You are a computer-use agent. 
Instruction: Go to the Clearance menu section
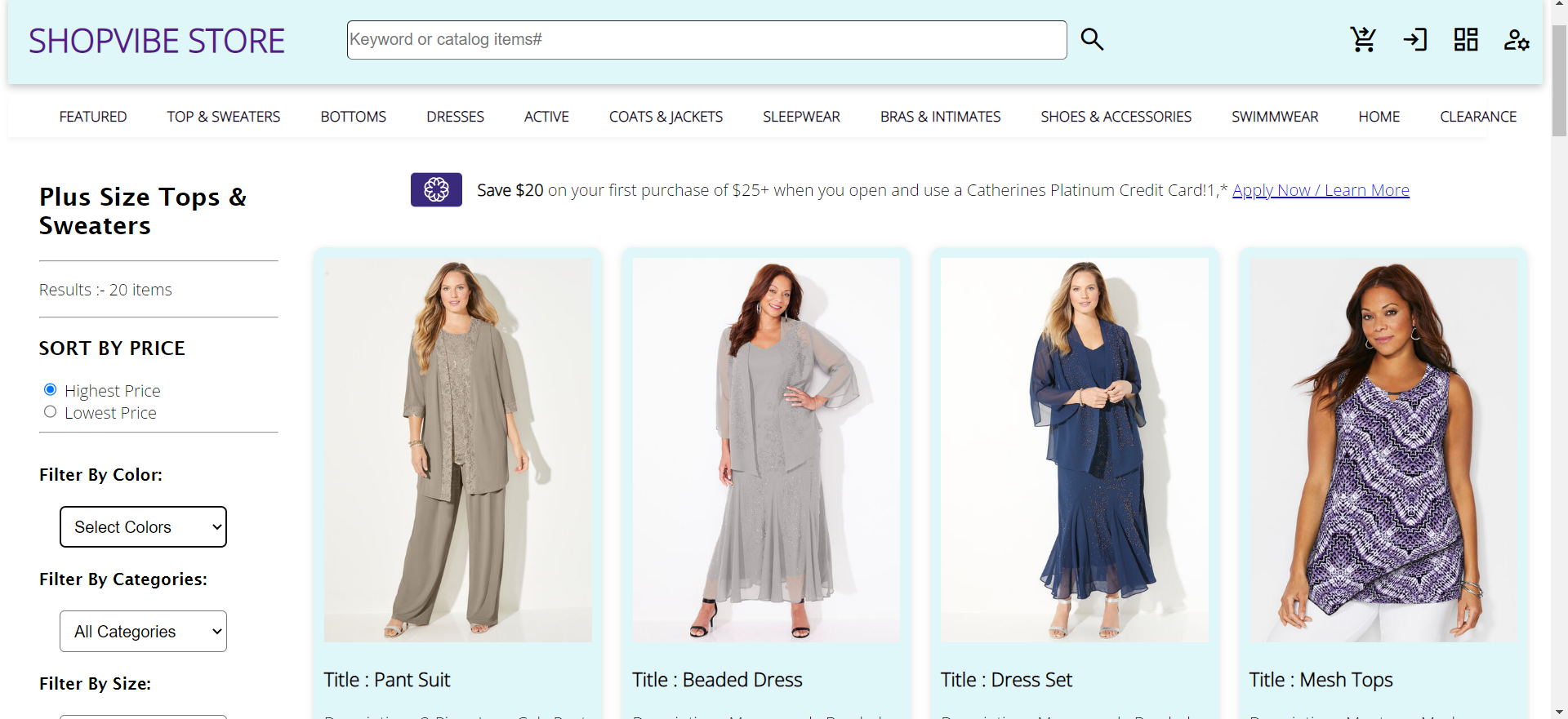1477,117
